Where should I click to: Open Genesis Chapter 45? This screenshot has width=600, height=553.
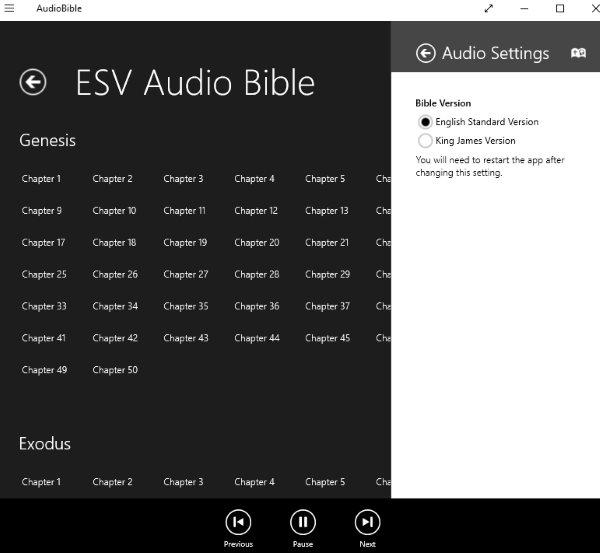coord(327,338)
